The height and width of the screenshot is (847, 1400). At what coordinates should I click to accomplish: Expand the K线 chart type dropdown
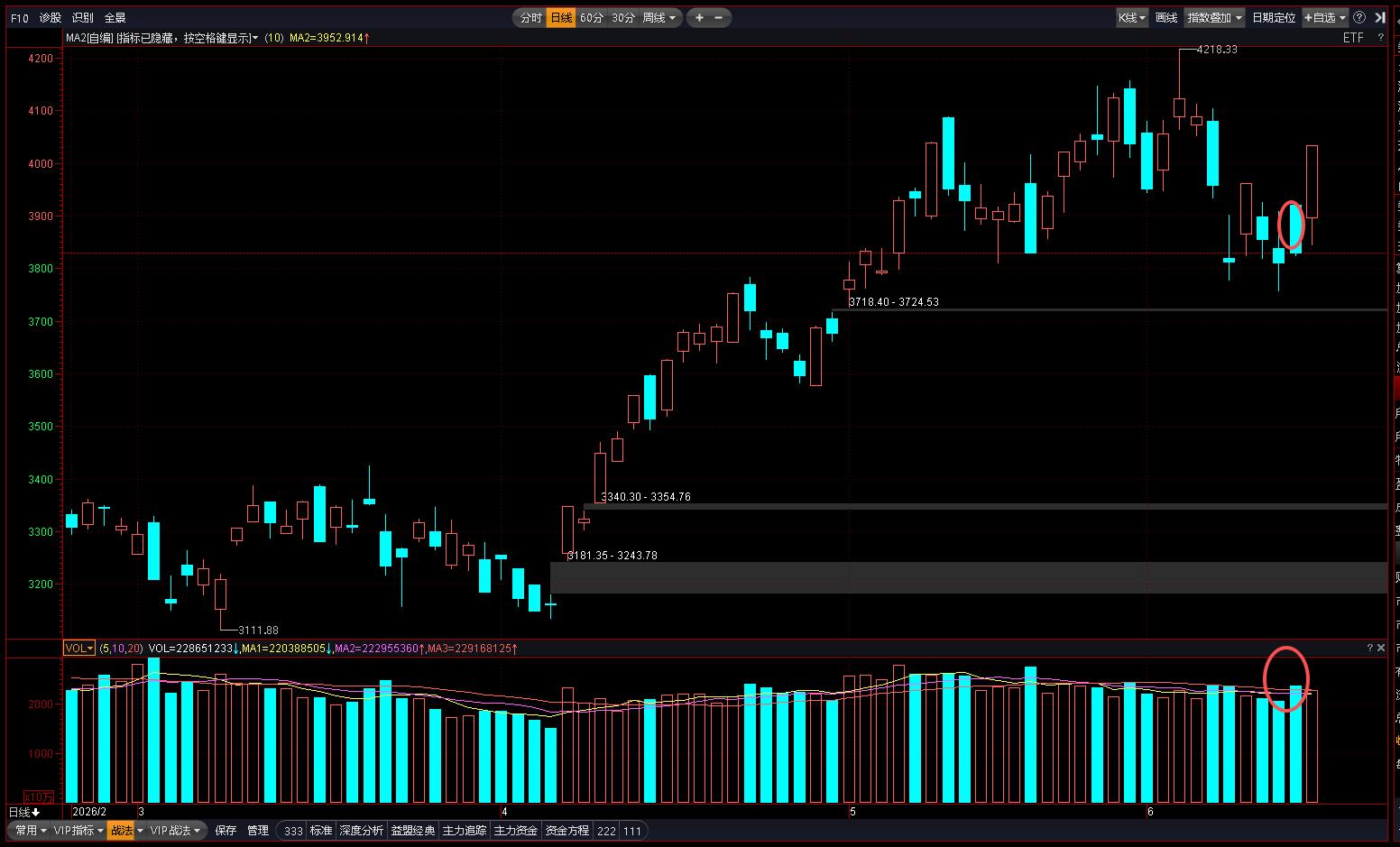[x=1132, y=18]
